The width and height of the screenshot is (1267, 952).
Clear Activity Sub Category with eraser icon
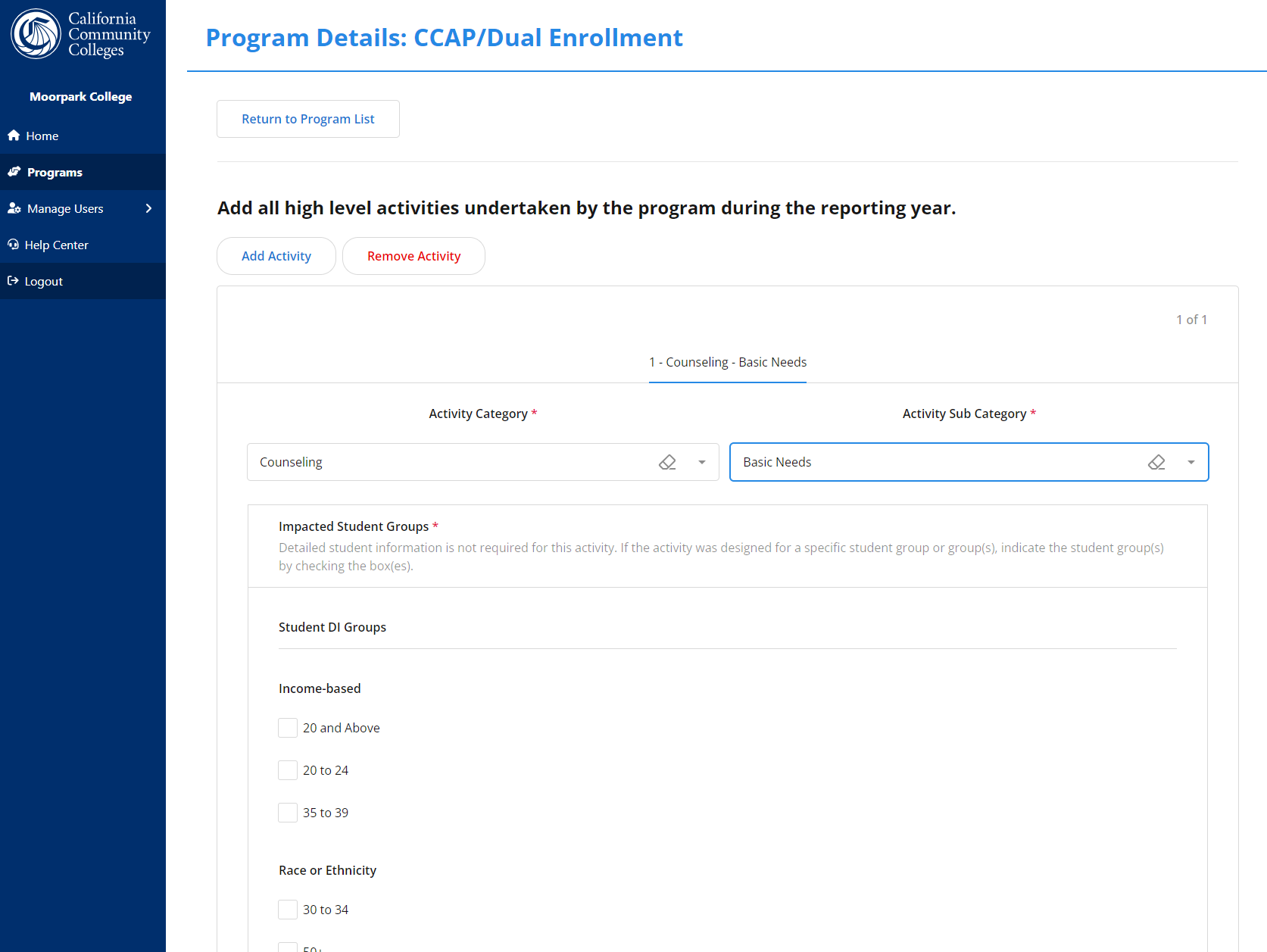[1156, 462]
